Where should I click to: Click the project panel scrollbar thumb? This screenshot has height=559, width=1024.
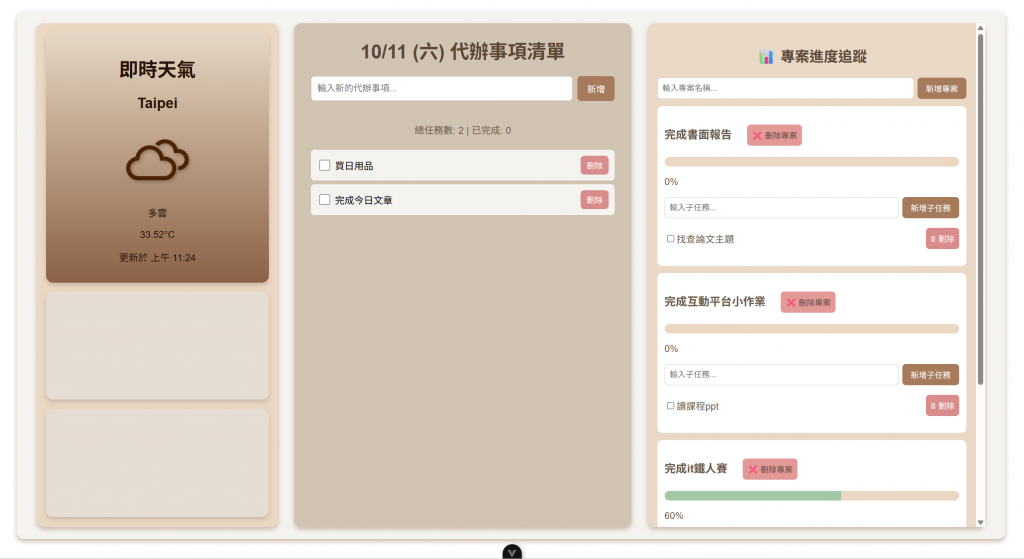[980, 209]
